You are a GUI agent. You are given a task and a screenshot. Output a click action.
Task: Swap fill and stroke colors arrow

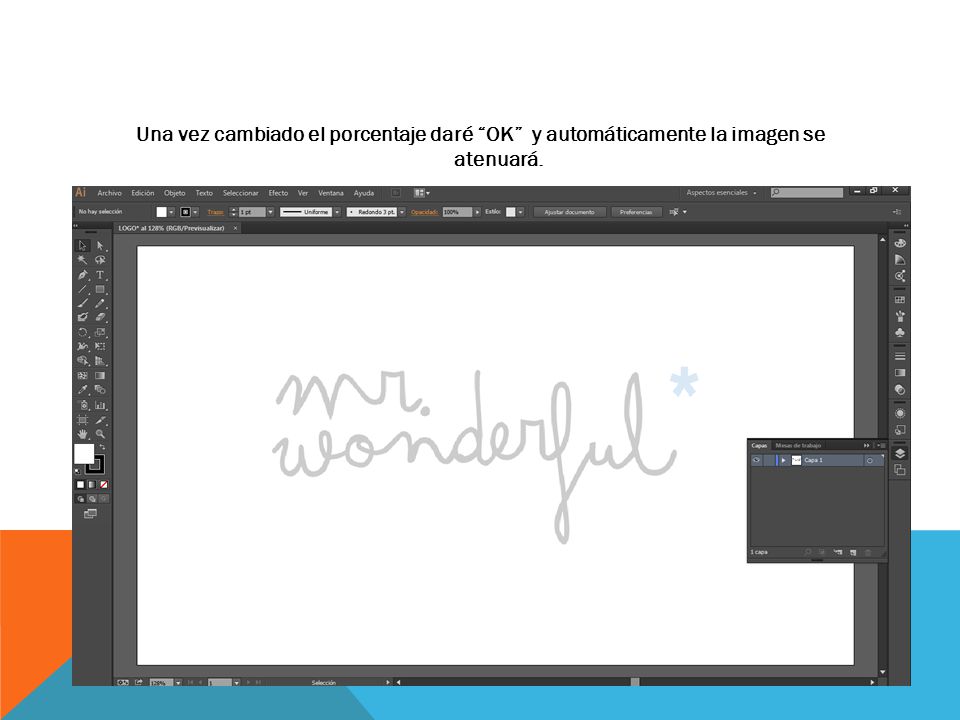(x=102, y=448)
